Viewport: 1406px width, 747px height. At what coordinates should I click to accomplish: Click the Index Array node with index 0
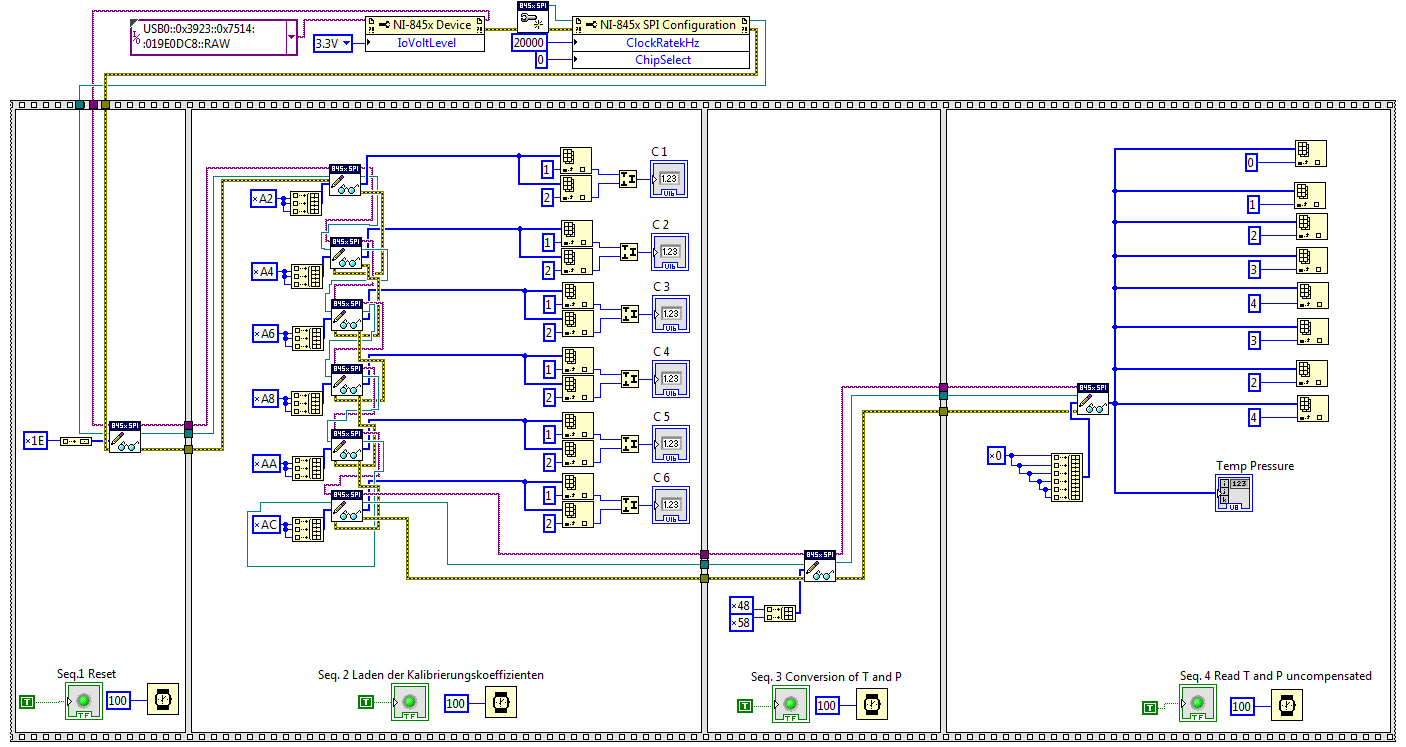coord(1309,153)
